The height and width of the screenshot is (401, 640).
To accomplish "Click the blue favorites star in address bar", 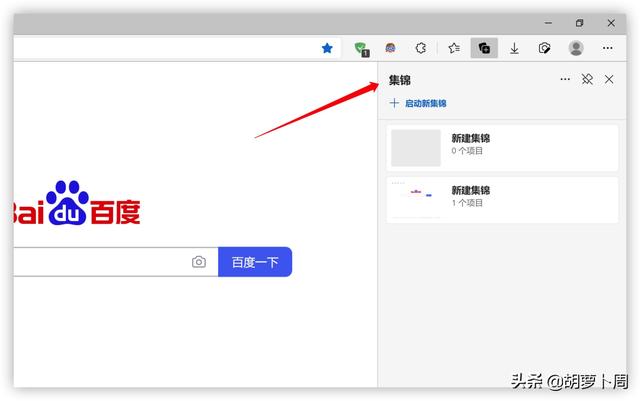I will 327,48.
